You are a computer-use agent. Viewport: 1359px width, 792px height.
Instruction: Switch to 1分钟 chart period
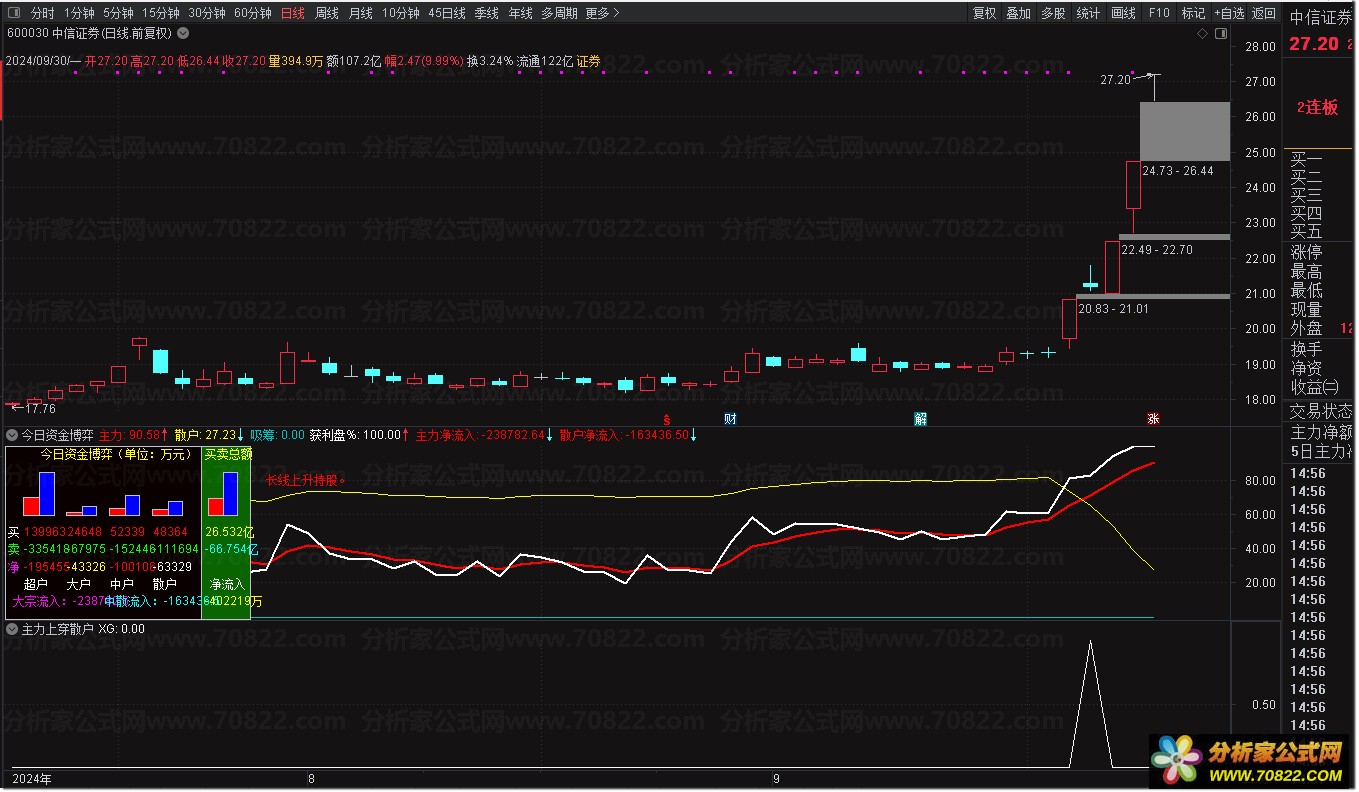coord(80,13)
